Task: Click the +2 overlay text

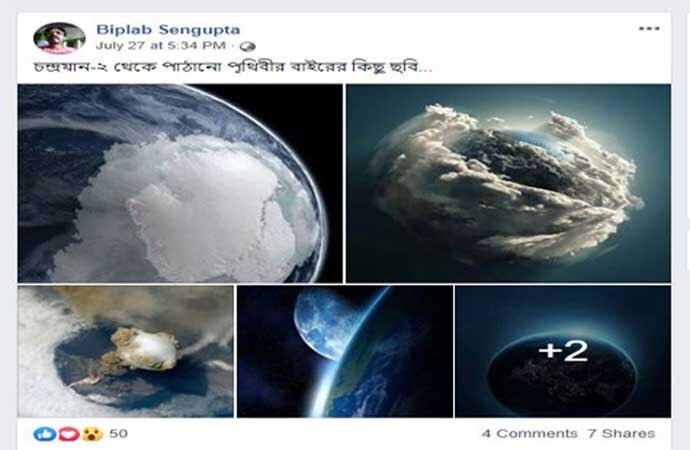Action: coord(563,351)
